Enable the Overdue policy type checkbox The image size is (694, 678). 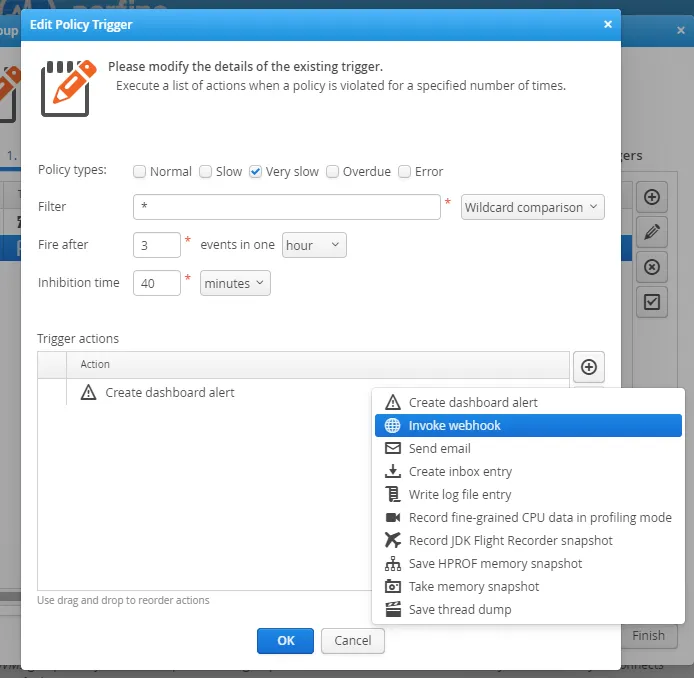point(332,171)
